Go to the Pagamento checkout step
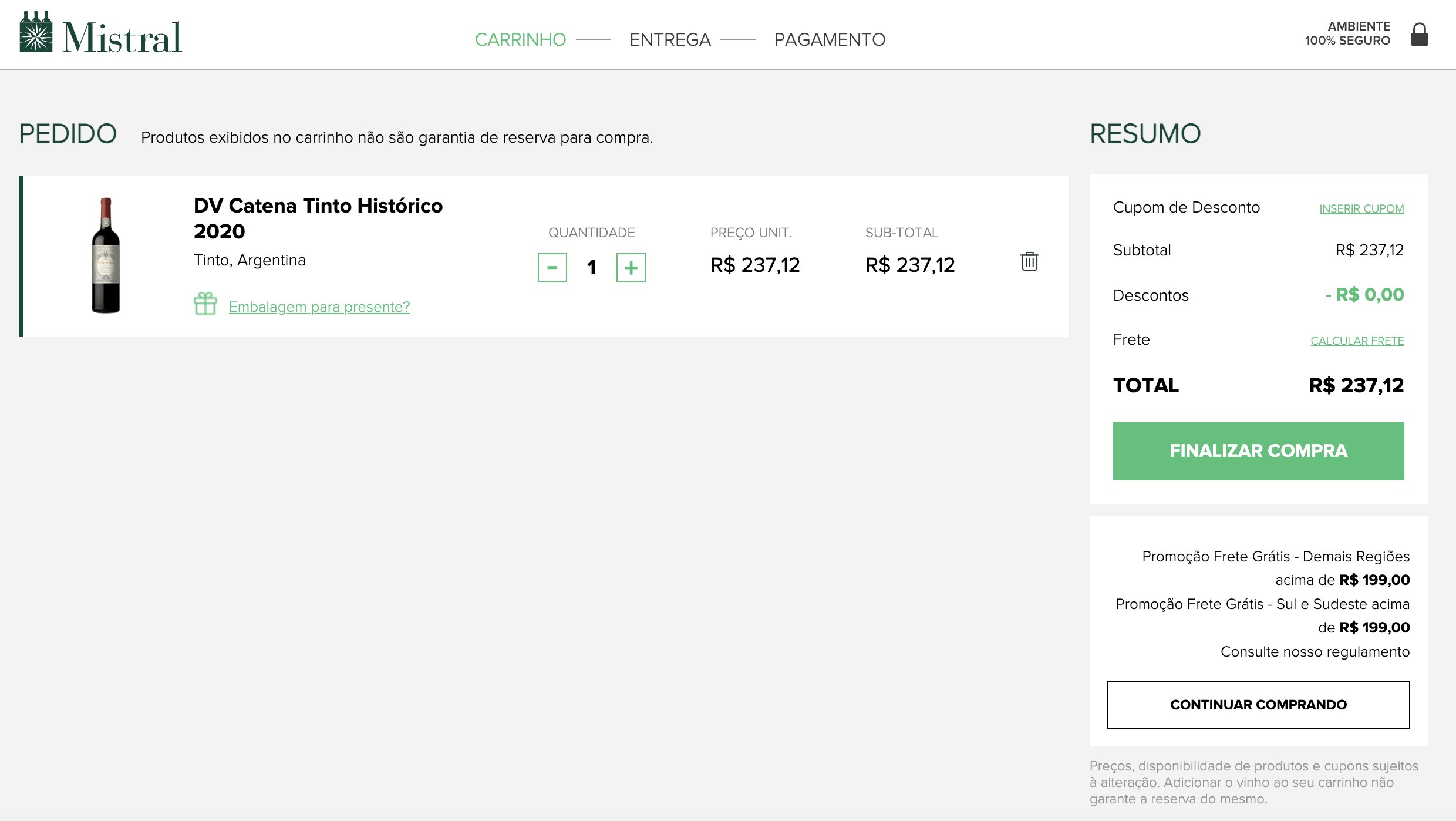 pyautogui.click(x=830, y=39)
